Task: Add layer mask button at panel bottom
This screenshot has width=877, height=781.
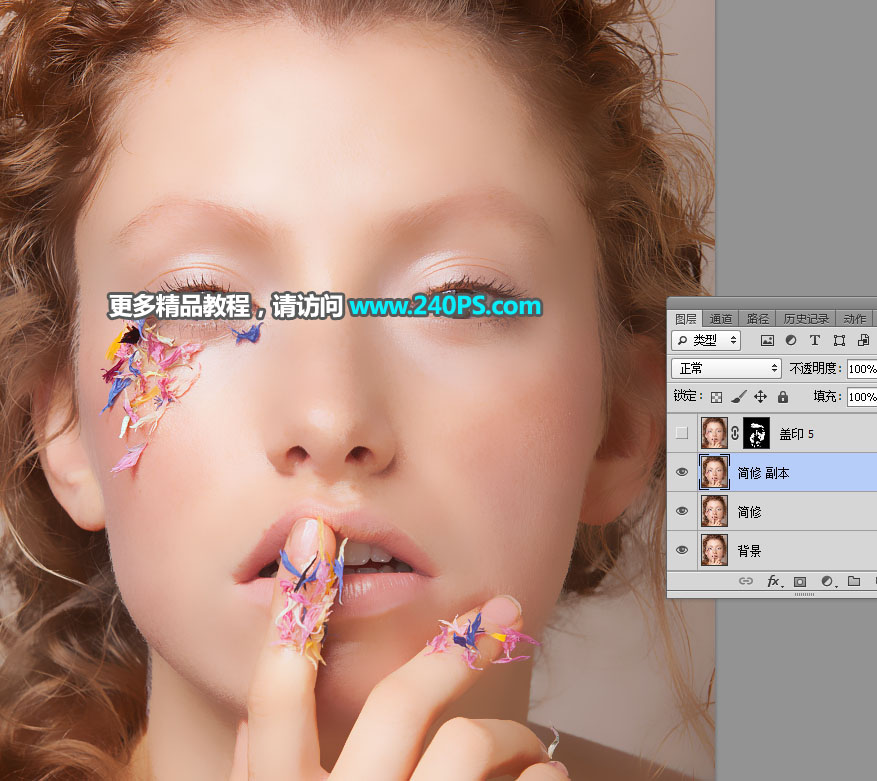Action: 800,581
